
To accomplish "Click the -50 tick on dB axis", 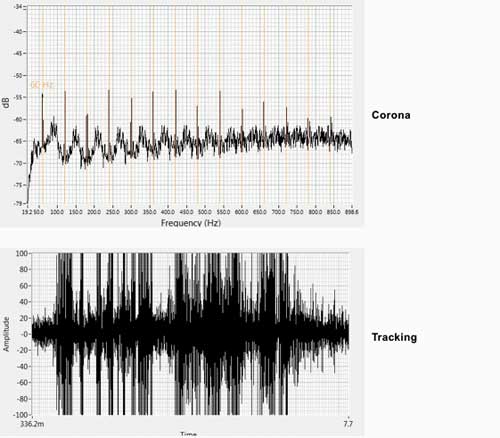I will tap(19, 76).
